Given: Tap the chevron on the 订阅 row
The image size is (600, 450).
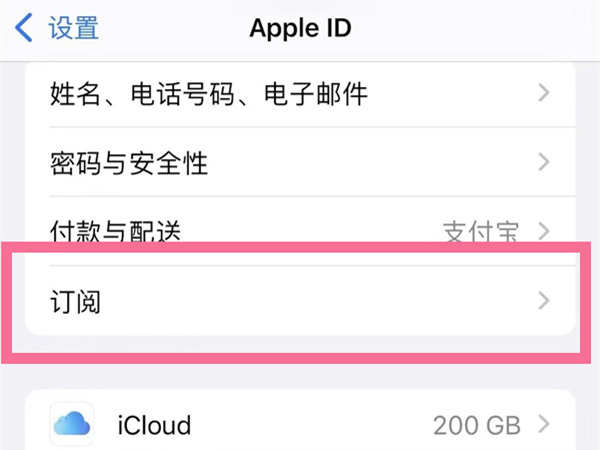Looking at the screenshot, I should 544,300.
